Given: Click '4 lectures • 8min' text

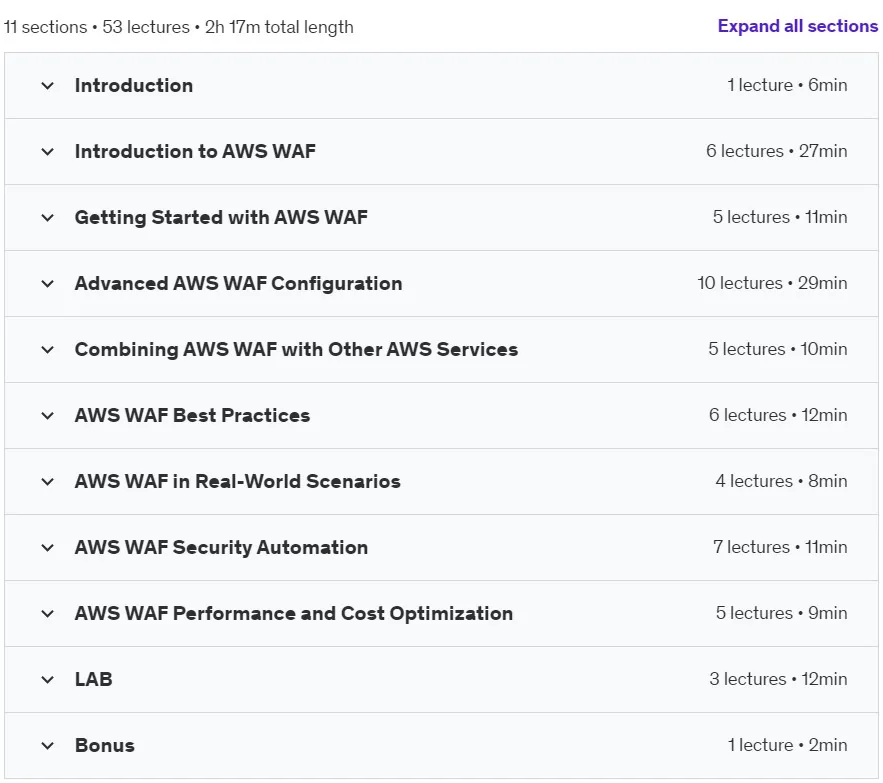Looking at the screenshot, I should click(782, 481).
